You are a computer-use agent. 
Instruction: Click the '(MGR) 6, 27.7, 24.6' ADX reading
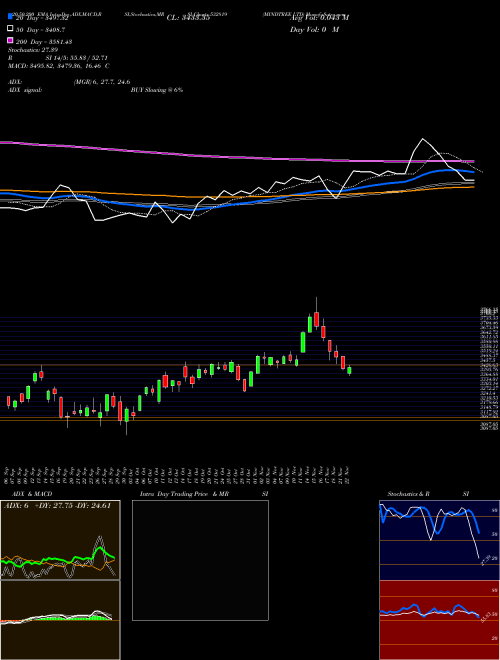coord(102,82)
